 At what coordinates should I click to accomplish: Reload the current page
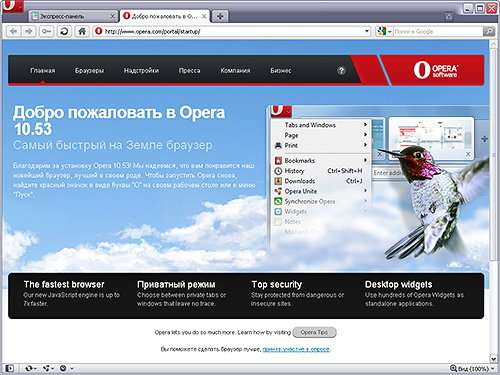(x=64, y=31)
